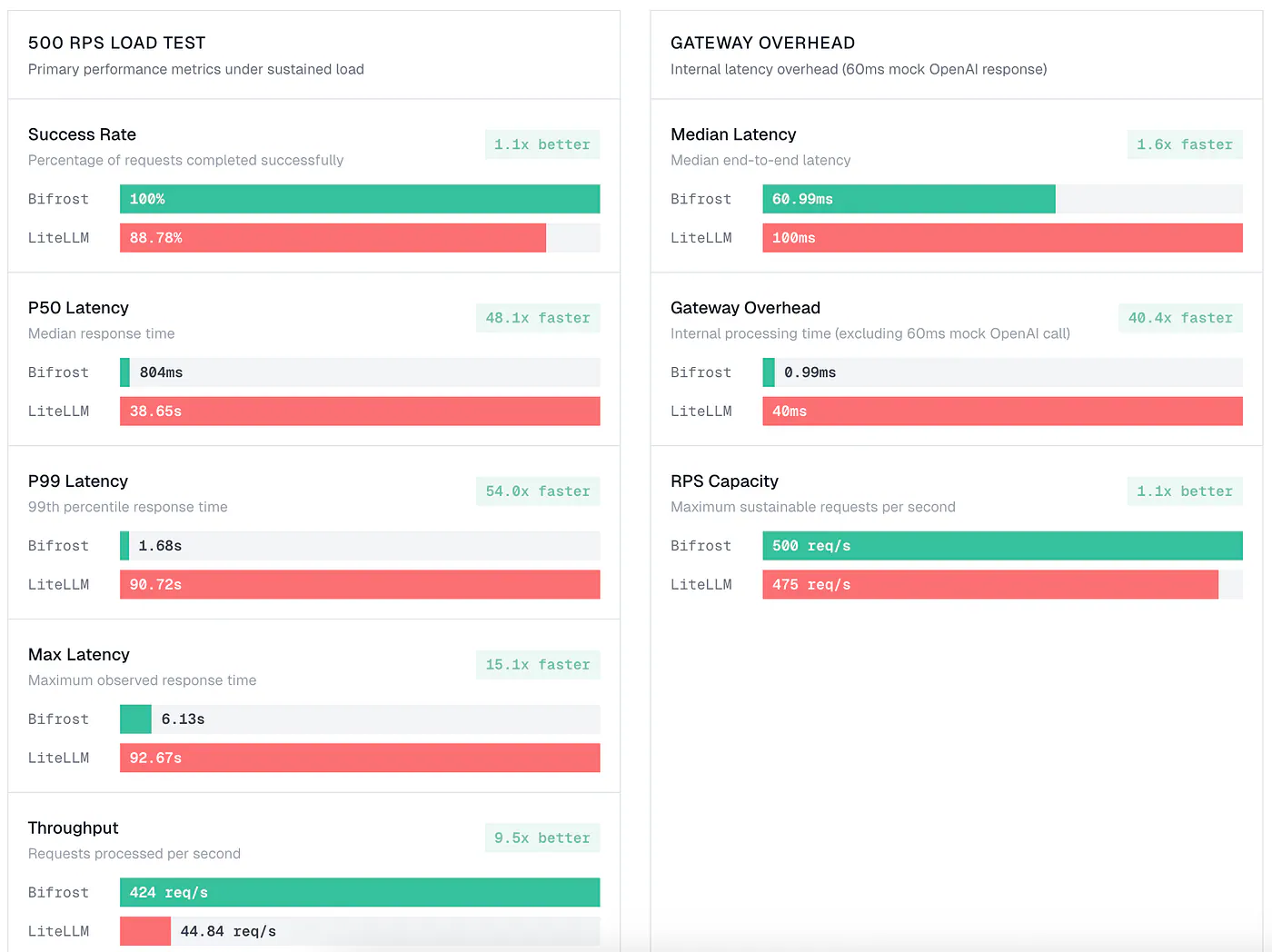Viewport: 1272px width, 952px height.
Task: Click the Bifrost '0.99ms' overhead value
Action: (810, 372)
